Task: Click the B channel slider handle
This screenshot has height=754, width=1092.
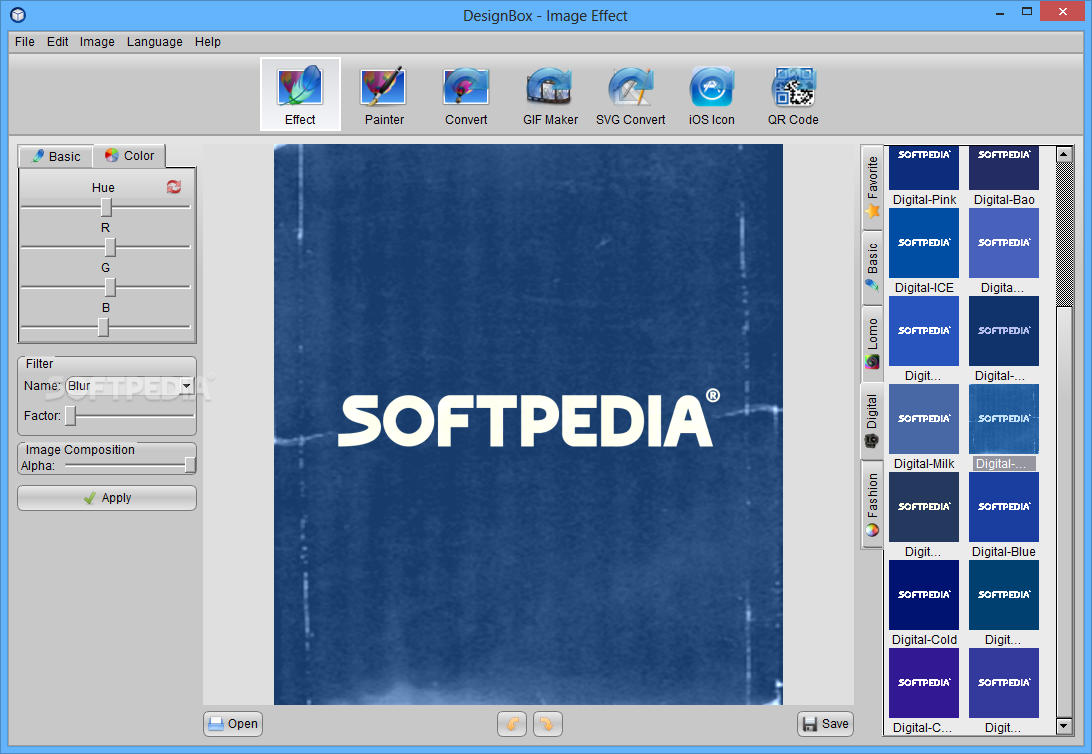Action: tap(103, 327)
